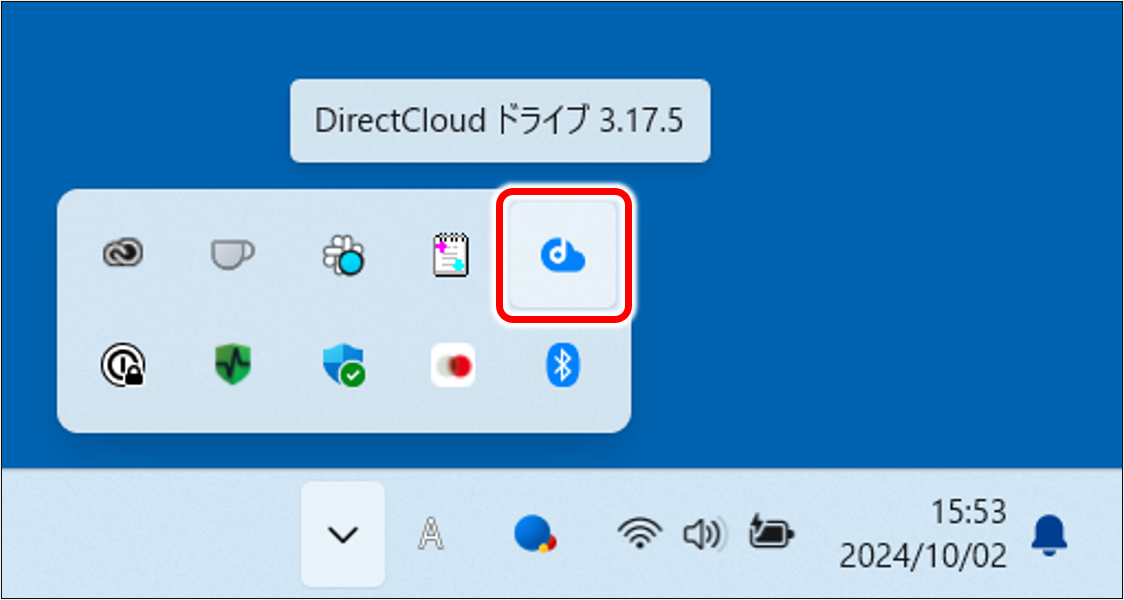Screen dimensions: 1124x600
Task: Click the circular icon with padlock badge
Action: (x=123, y=366)
